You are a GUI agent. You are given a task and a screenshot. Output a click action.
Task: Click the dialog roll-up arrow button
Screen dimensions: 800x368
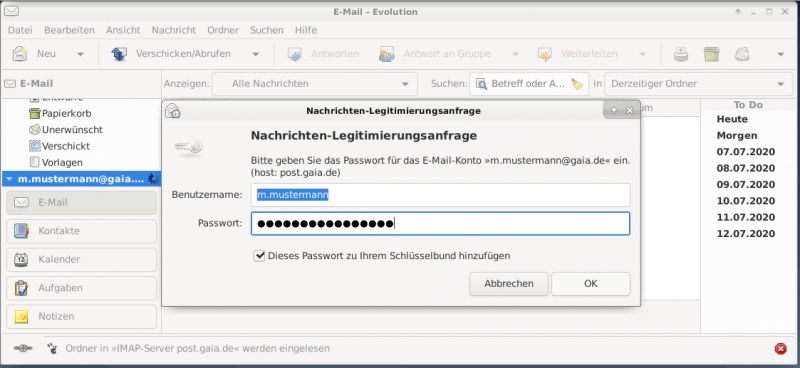coord(614,110)
